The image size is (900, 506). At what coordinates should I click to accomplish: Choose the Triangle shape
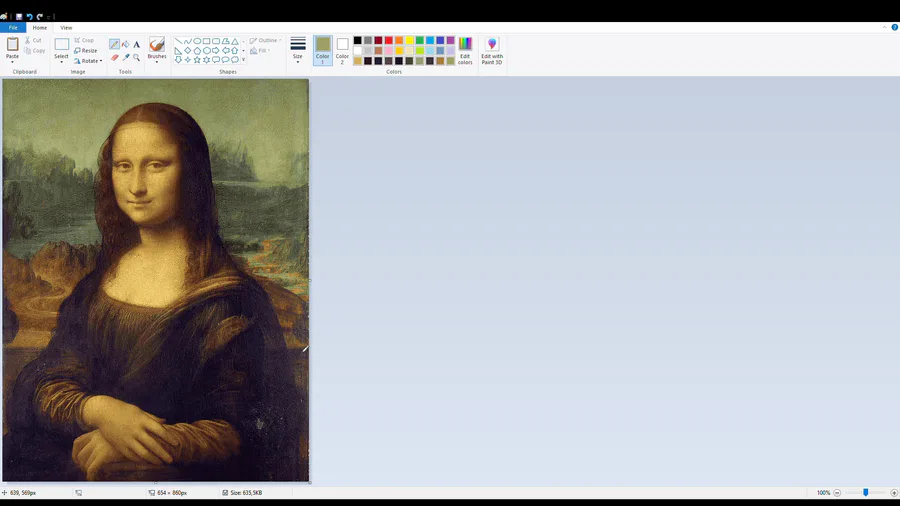click(x=235, y=41)
